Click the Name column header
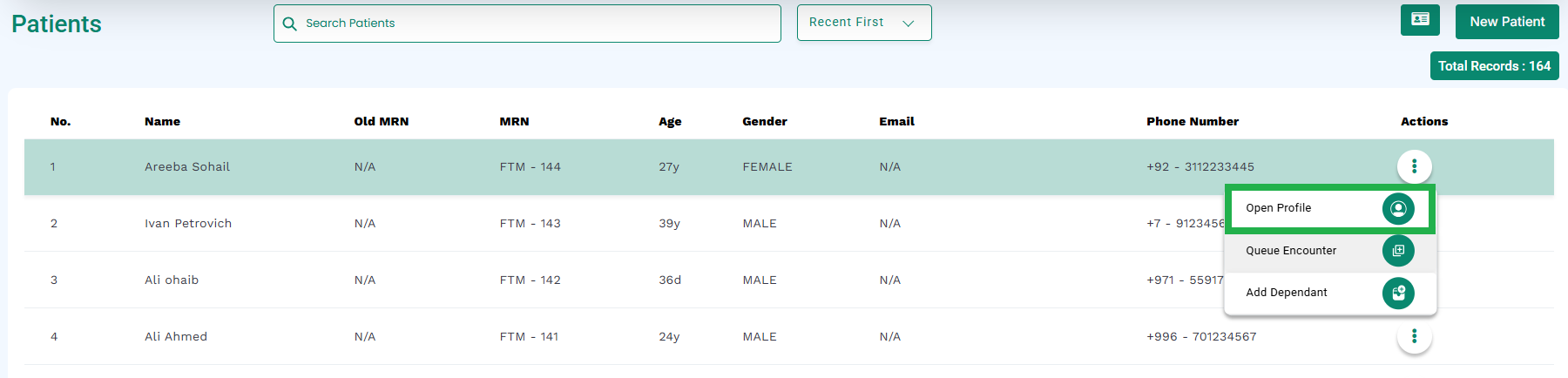This screenshot has height=378, width=1568. click(x=162, y=121)
